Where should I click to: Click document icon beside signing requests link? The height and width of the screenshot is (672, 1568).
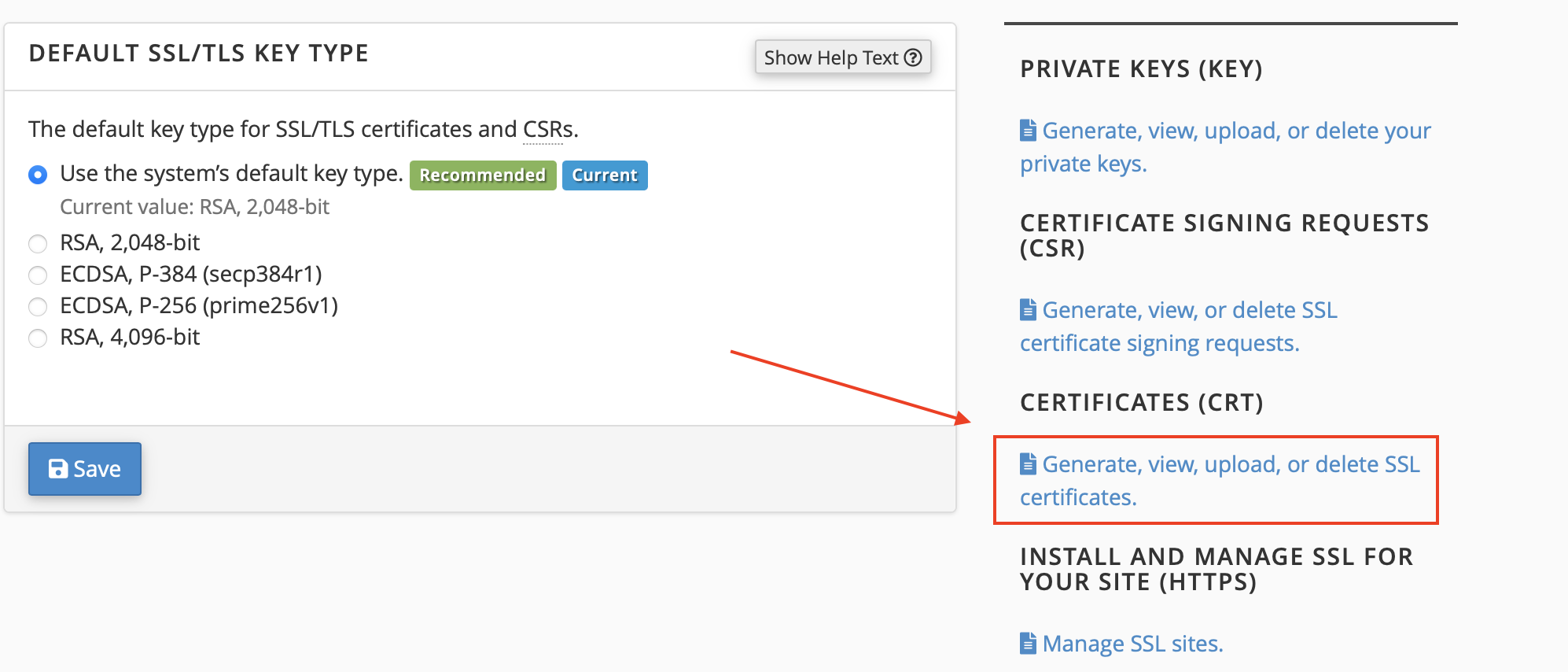[x=1028, y=310]
